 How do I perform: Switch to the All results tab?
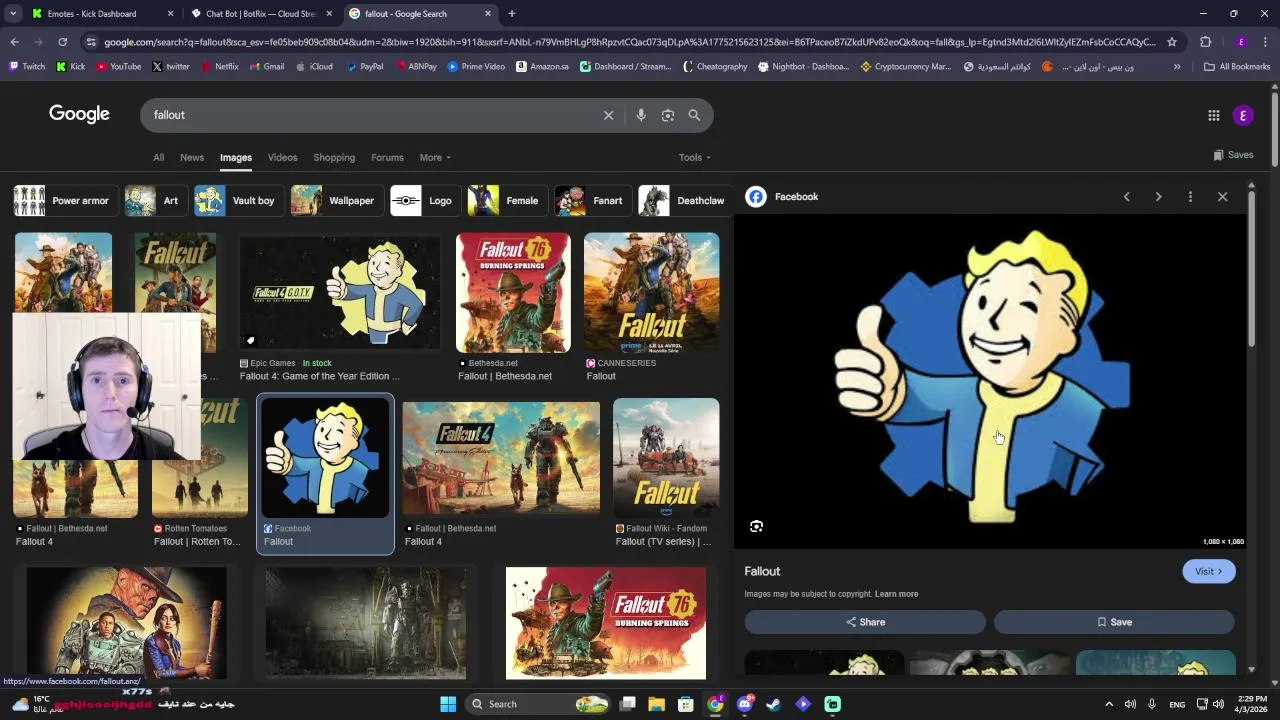coord(158,157)
